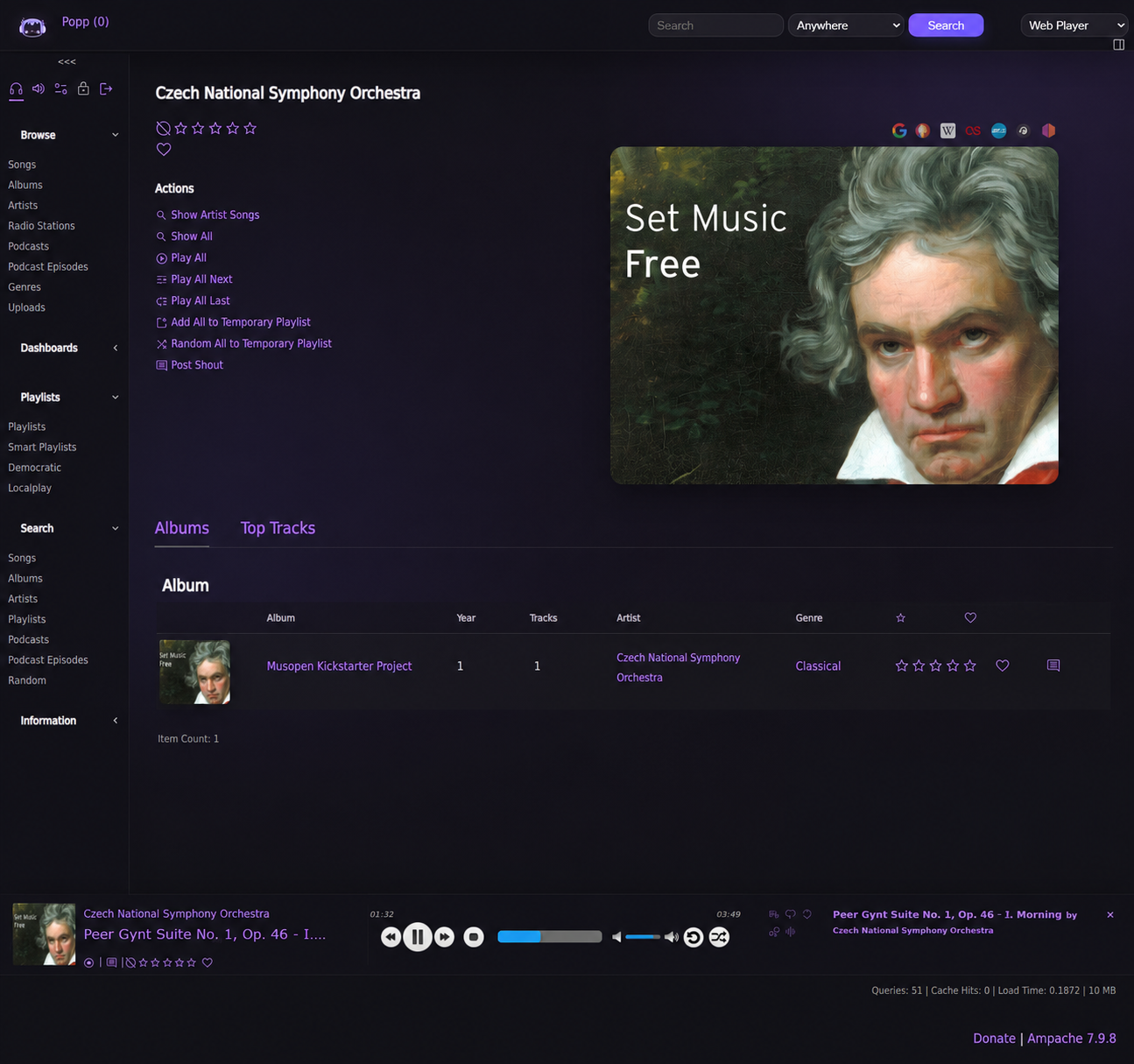Collapse sidebar with <<< control
Screen dimensions: 1134x1064
(x=67, y=61)
